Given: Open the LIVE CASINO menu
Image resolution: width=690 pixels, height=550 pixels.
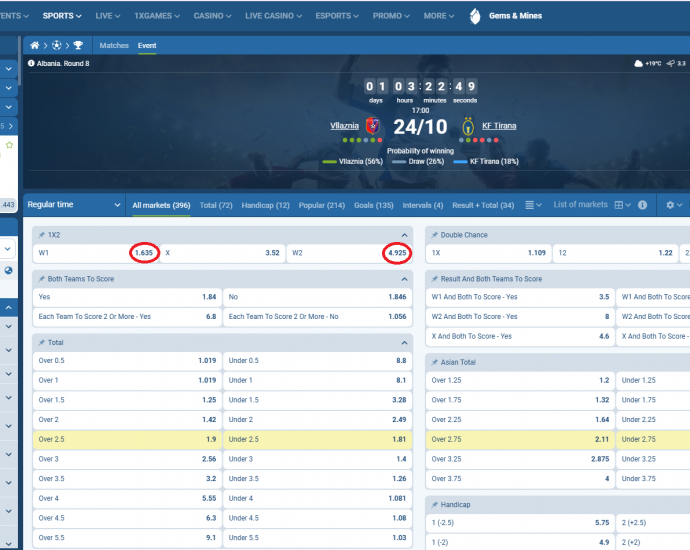Looking at the screenshot, I should pyautogui.click(x=273, y=16).
